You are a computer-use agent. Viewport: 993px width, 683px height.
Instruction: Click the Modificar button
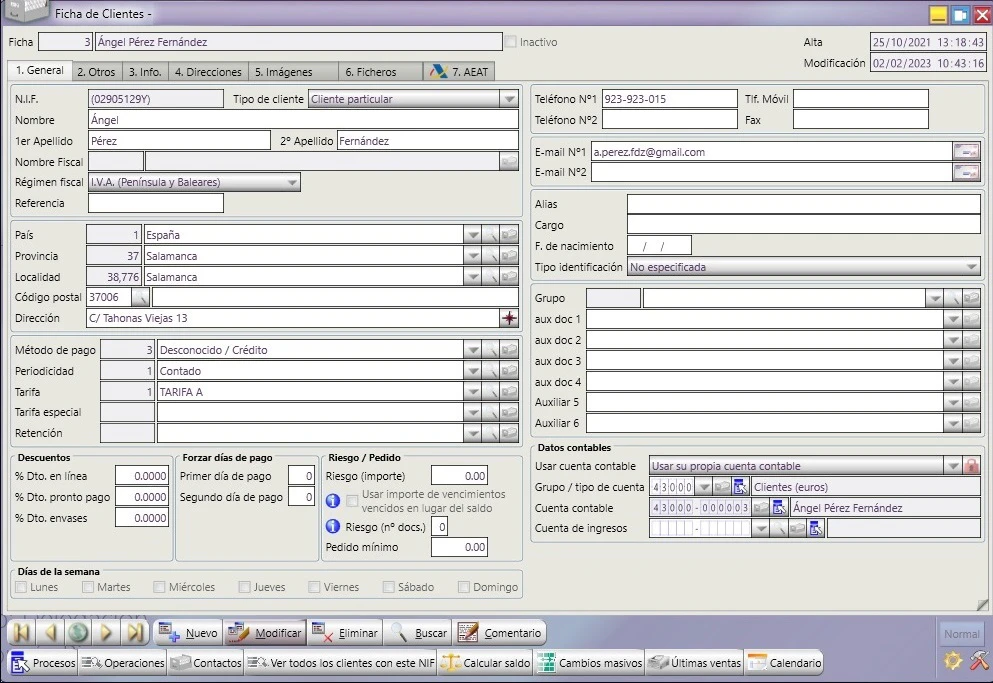(265, 632)
